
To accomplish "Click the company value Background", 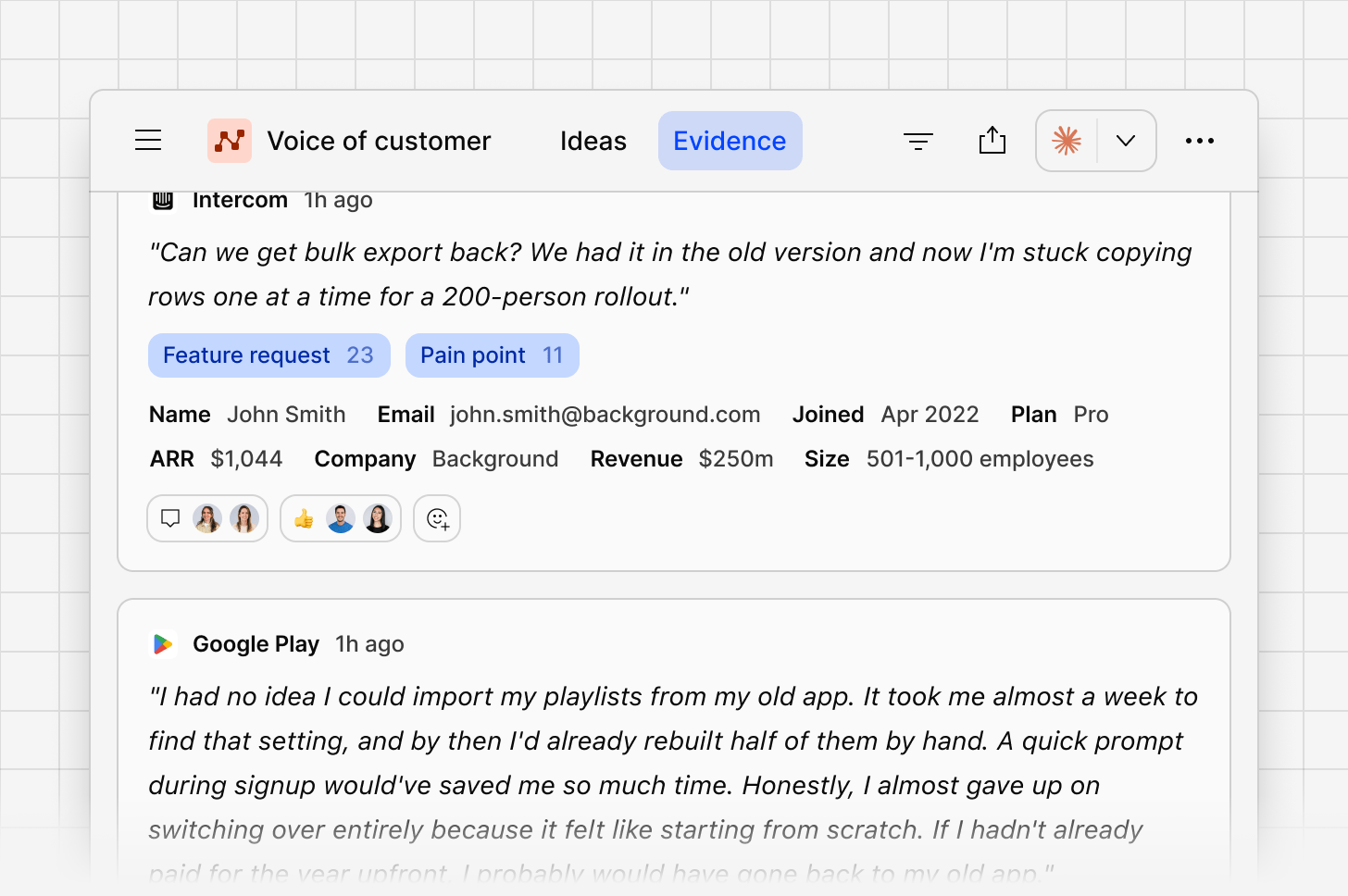I will pyautogui.click(x=495, y=459).
